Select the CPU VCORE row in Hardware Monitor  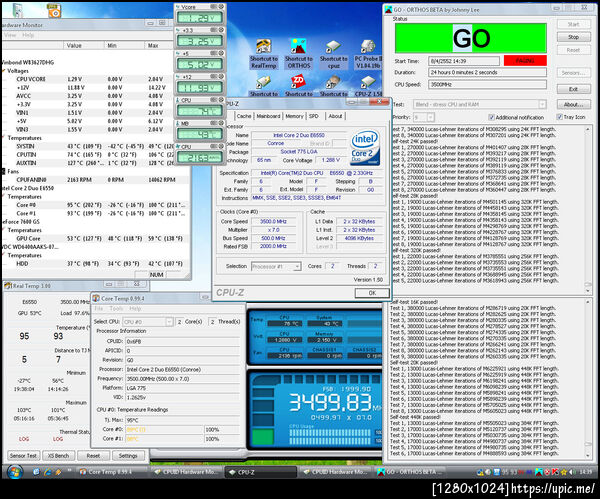pyautogui.click(x=86, y=79)
